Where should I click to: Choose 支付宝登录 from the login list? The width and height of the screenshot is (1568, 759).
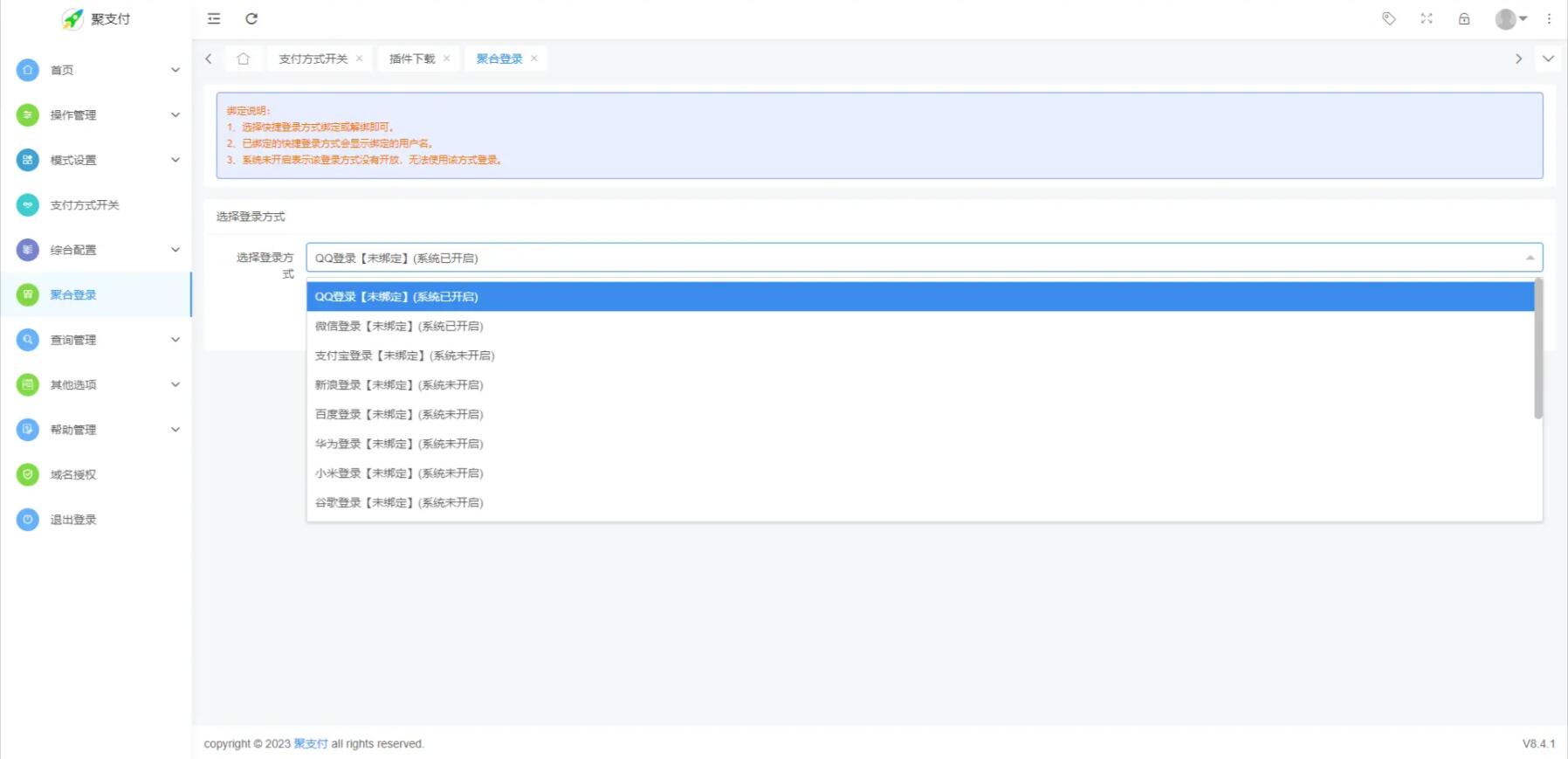click(x=404, y=355)
